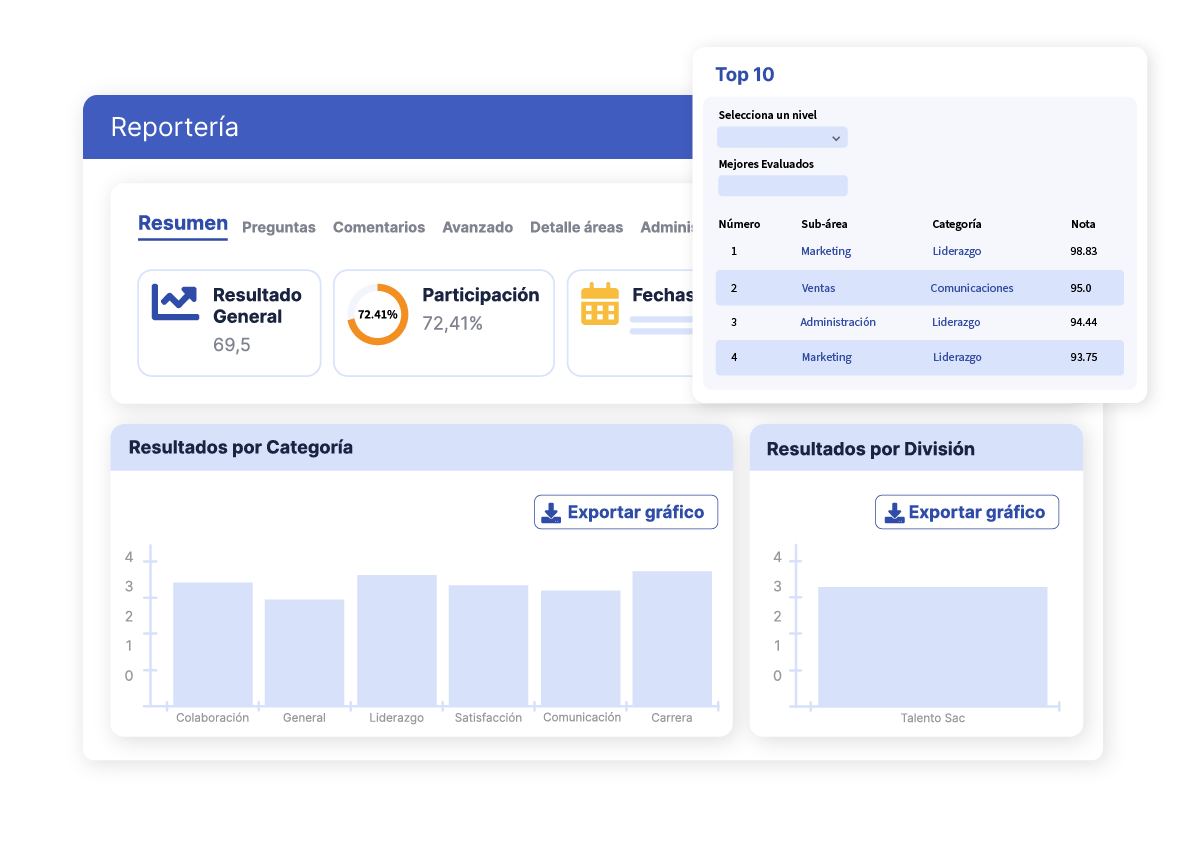Click the Comunicaciones category link
This screenshot has height=859, width=1185.
(x=971, y=288)
